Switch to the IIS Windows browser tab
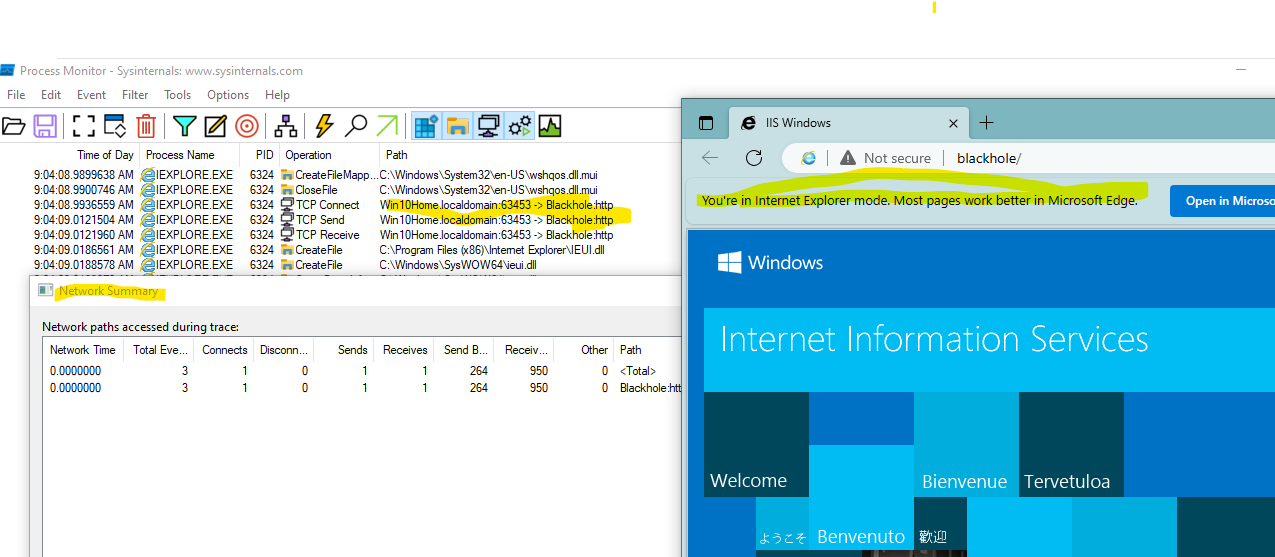 [x=848, y=123]
